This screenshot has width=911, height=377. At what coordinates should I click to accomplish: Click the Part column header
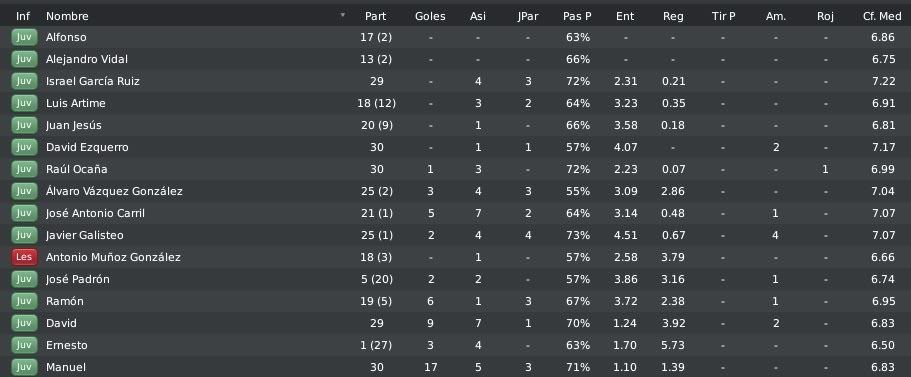[x=375, y=16]
